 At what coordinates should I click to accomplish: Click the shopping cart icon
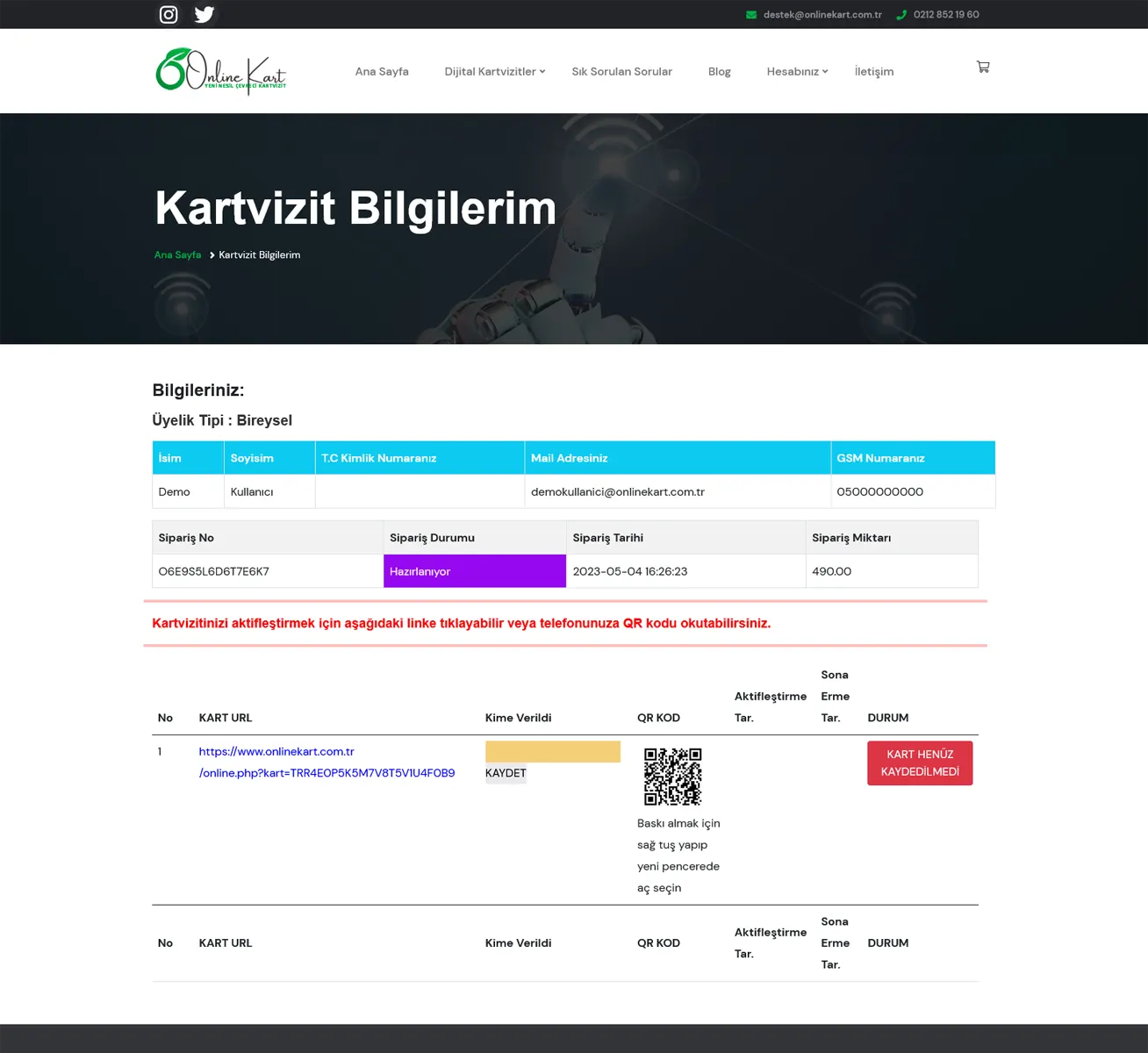[x=983, y=67]
